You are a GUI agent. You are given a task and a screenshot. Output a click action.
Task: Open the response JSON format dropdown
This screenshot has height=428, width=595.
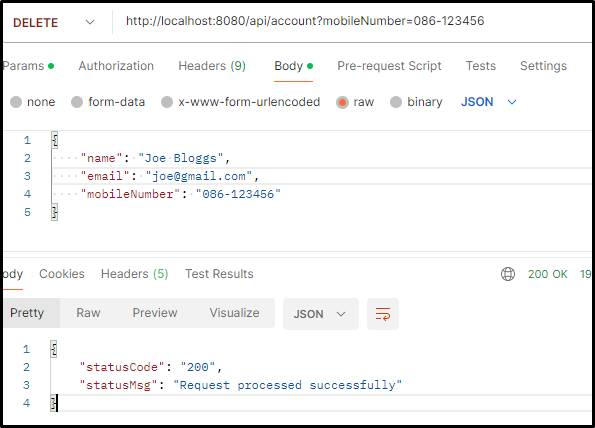tap(321, 314)
